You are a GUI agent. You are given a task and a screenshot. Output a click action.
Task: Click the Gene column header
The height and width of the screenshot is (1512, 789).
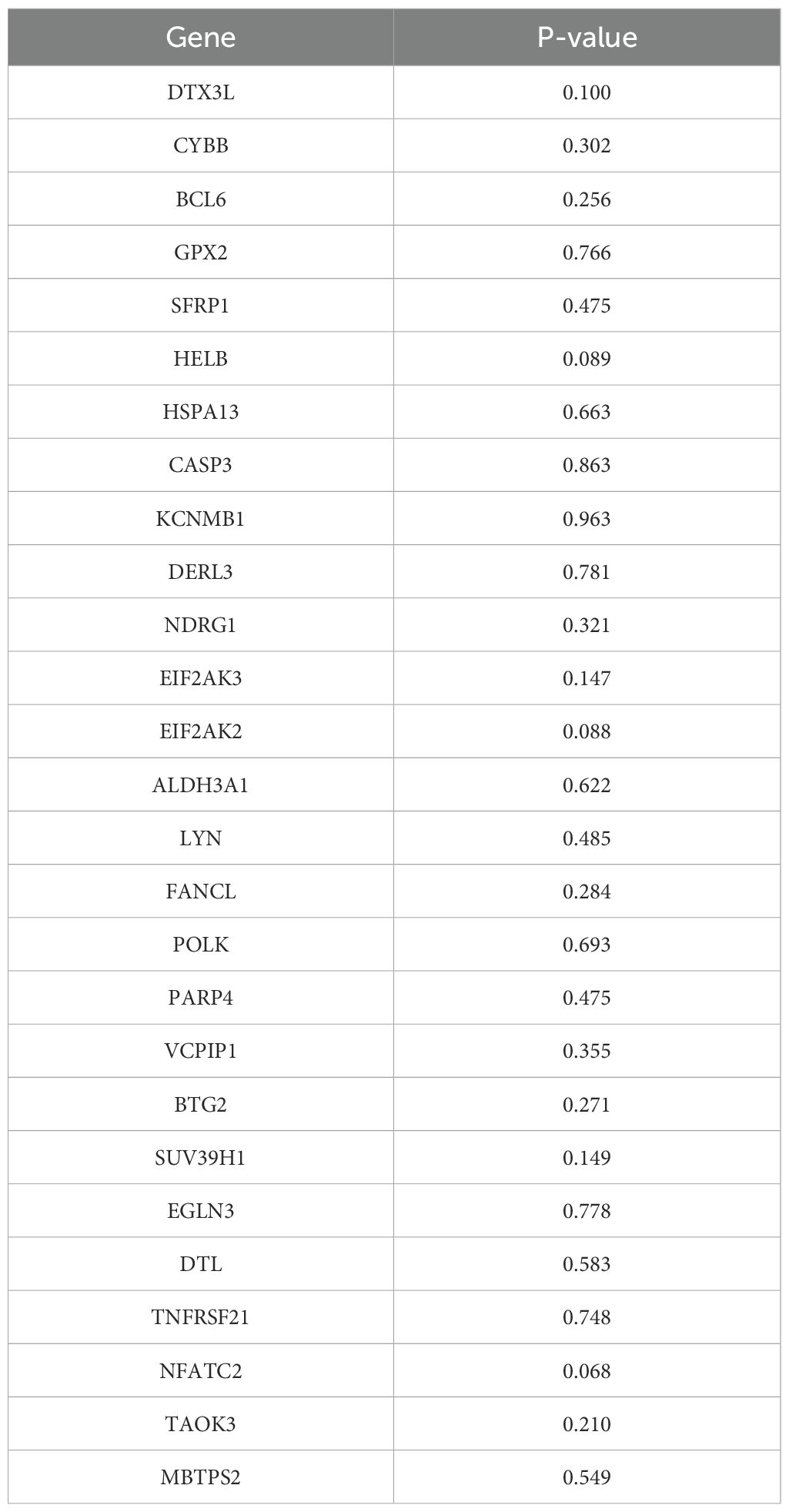(x=201, y=38)
